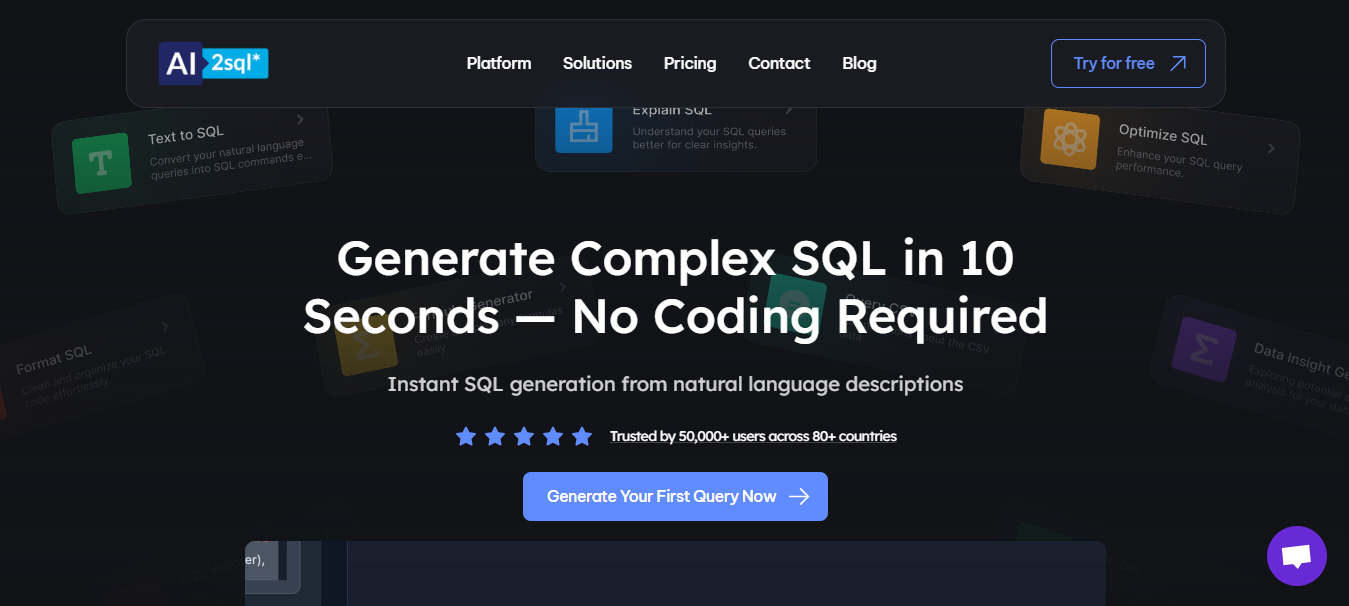
Task: Click Explain SQL description text
Action: click(709, 138)
